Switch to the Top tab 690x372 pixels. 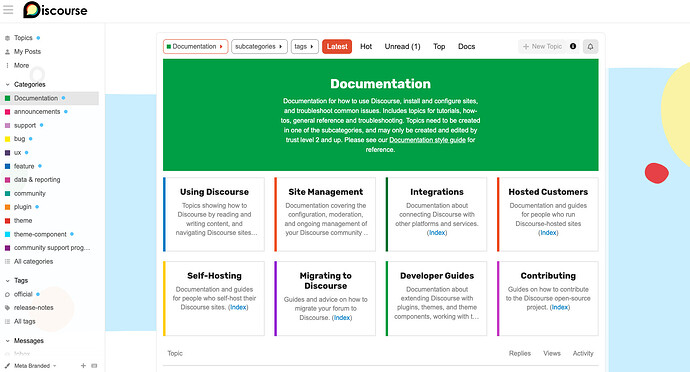tap(439, 47)
